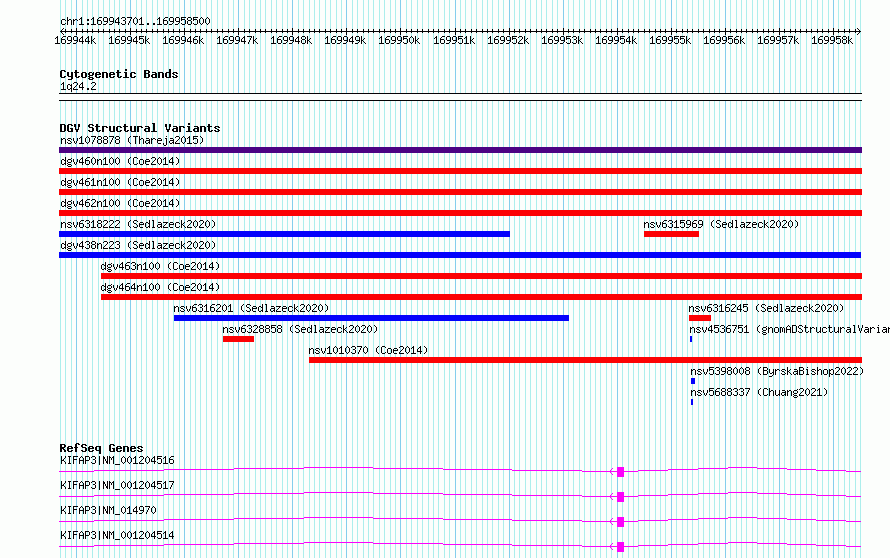Open the KIFAP3|NM_001204517 transcript label
The width and height of the screenshot is (890, 558).
pos(117,485)
